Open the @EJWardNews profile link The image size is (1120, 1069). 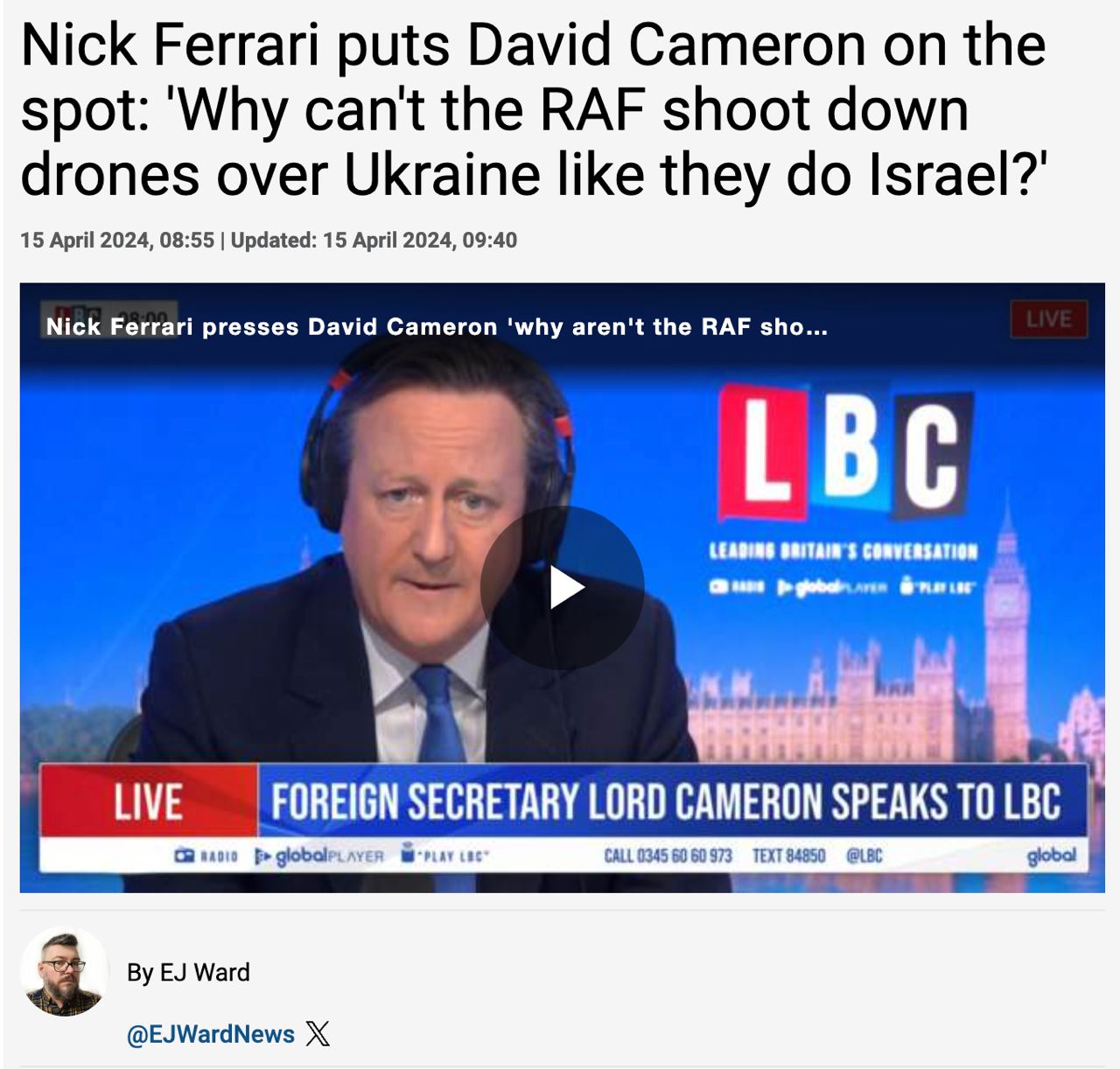210,1034
